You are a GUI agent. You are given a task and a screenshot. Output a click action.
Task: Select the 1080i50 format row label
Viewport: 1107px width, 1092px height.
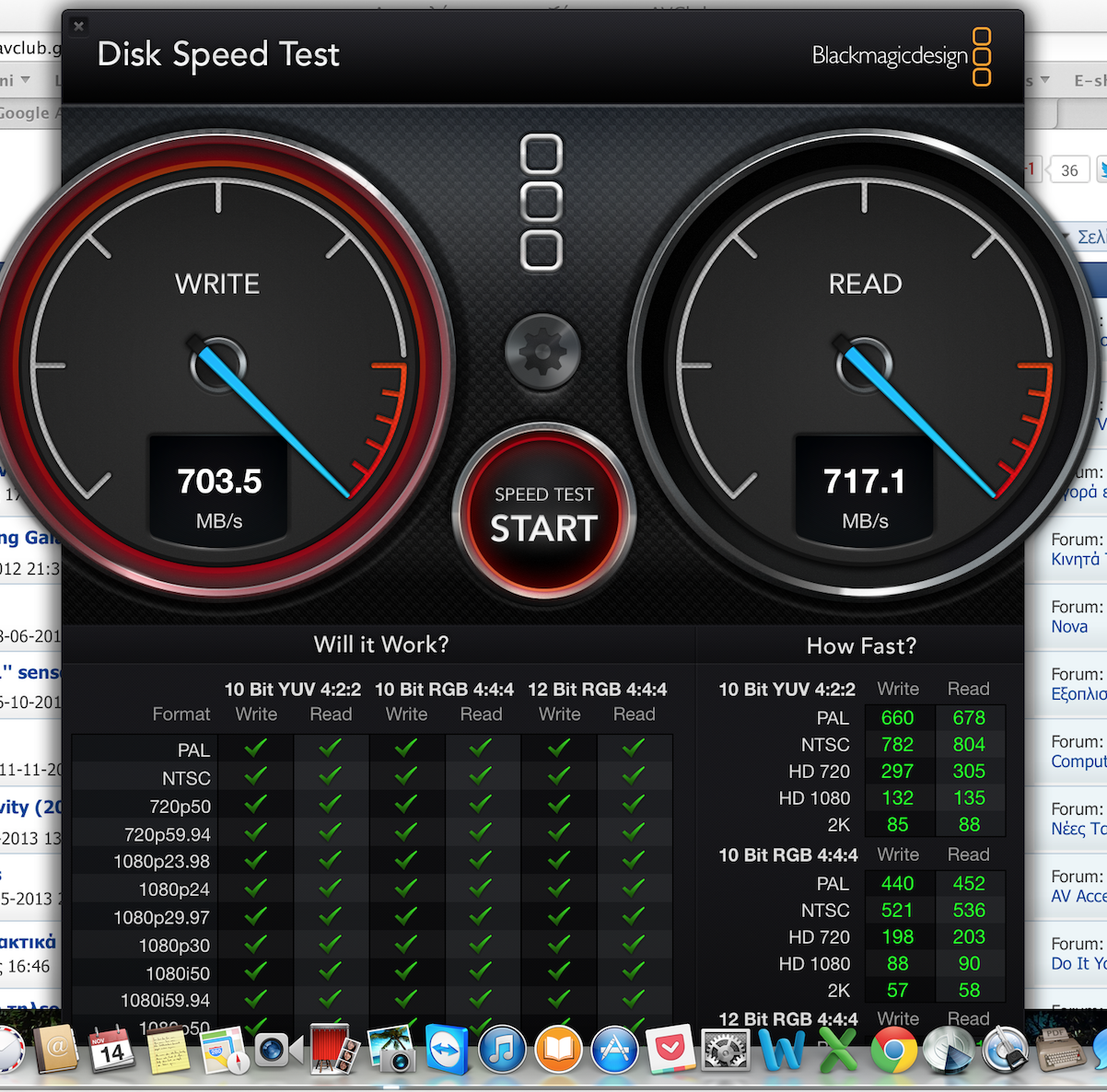[178, 973]
